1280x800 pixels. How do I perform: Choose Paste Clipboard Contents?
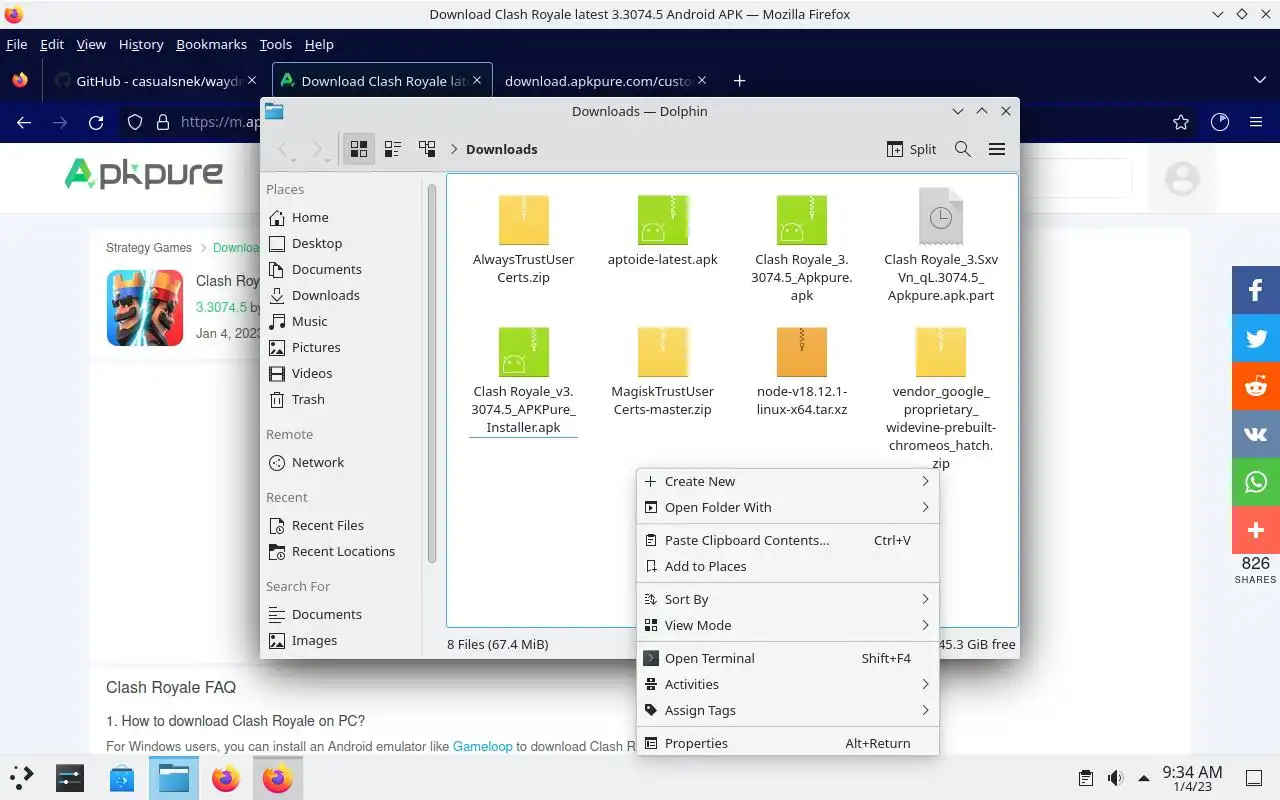pyautogui.click(x=788, y=540)
